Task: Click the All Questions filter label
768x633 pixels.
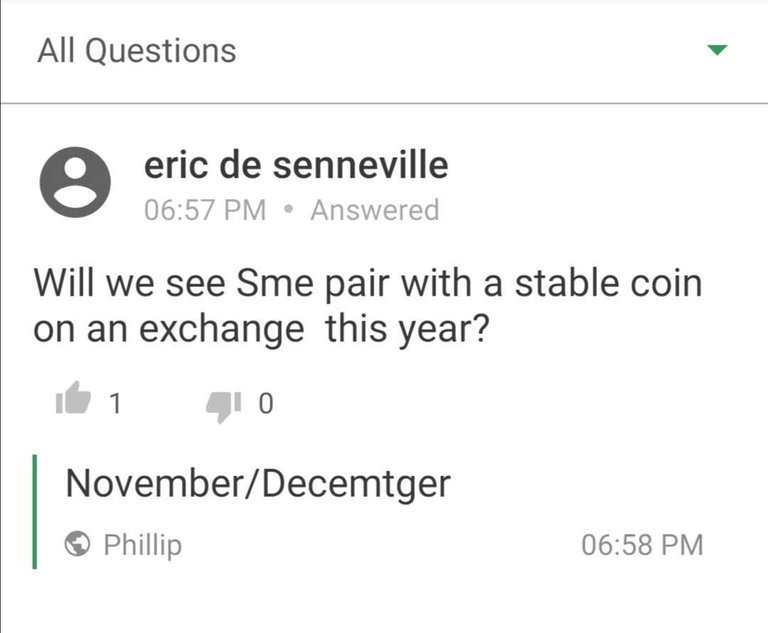Action: pos(137,51)
